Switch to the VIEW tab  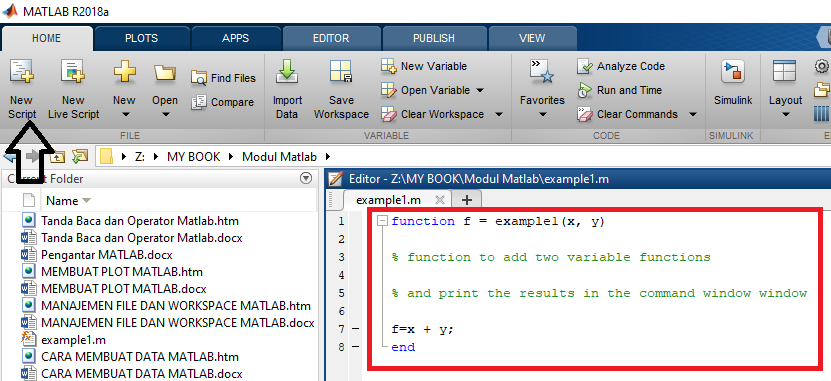[x=532, y=38]
